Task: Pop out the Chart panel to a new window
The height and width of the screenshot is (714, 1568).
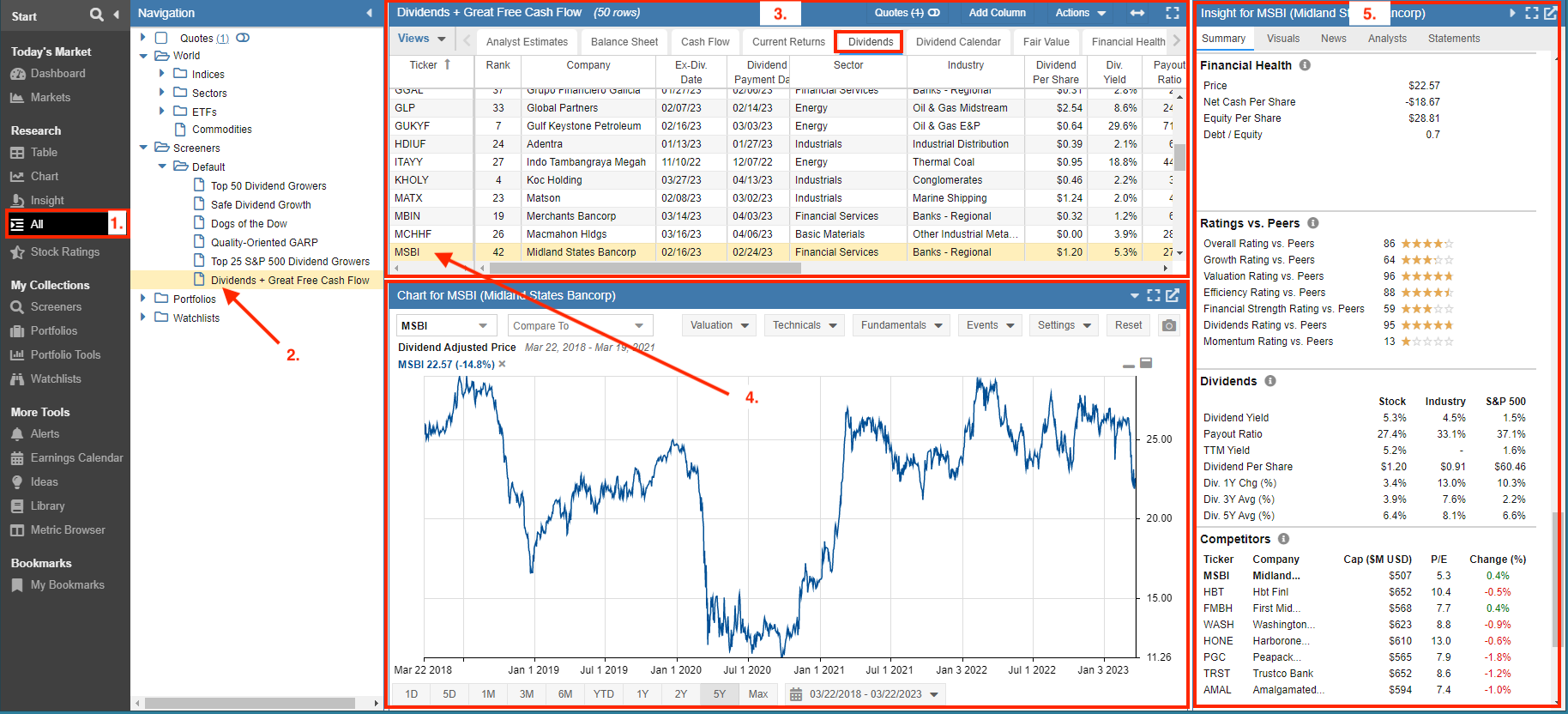Action: click(x=1173, y=295)
